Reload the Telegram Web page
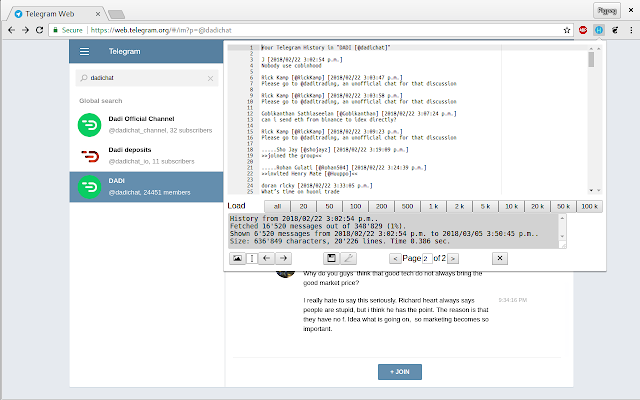Image resolution: width=640 pixels, height=400 pixels. click(39, 30)
